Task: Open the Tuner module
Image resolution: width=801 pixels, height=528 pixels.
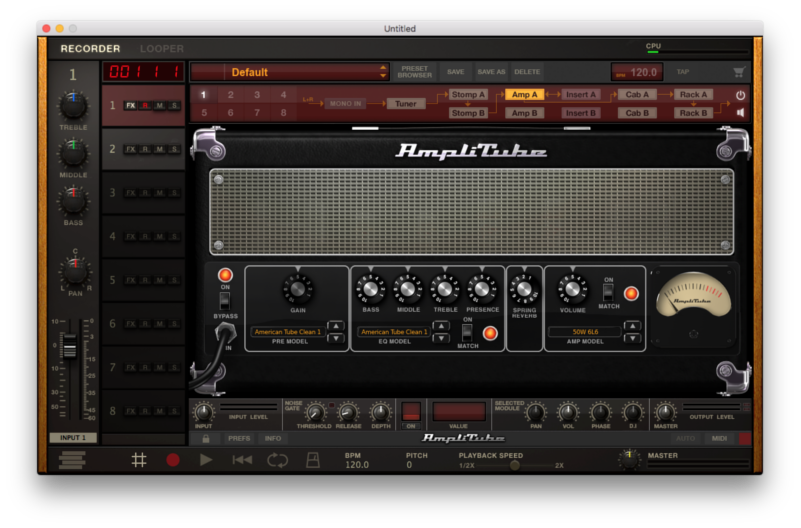Action: point(406,104)
